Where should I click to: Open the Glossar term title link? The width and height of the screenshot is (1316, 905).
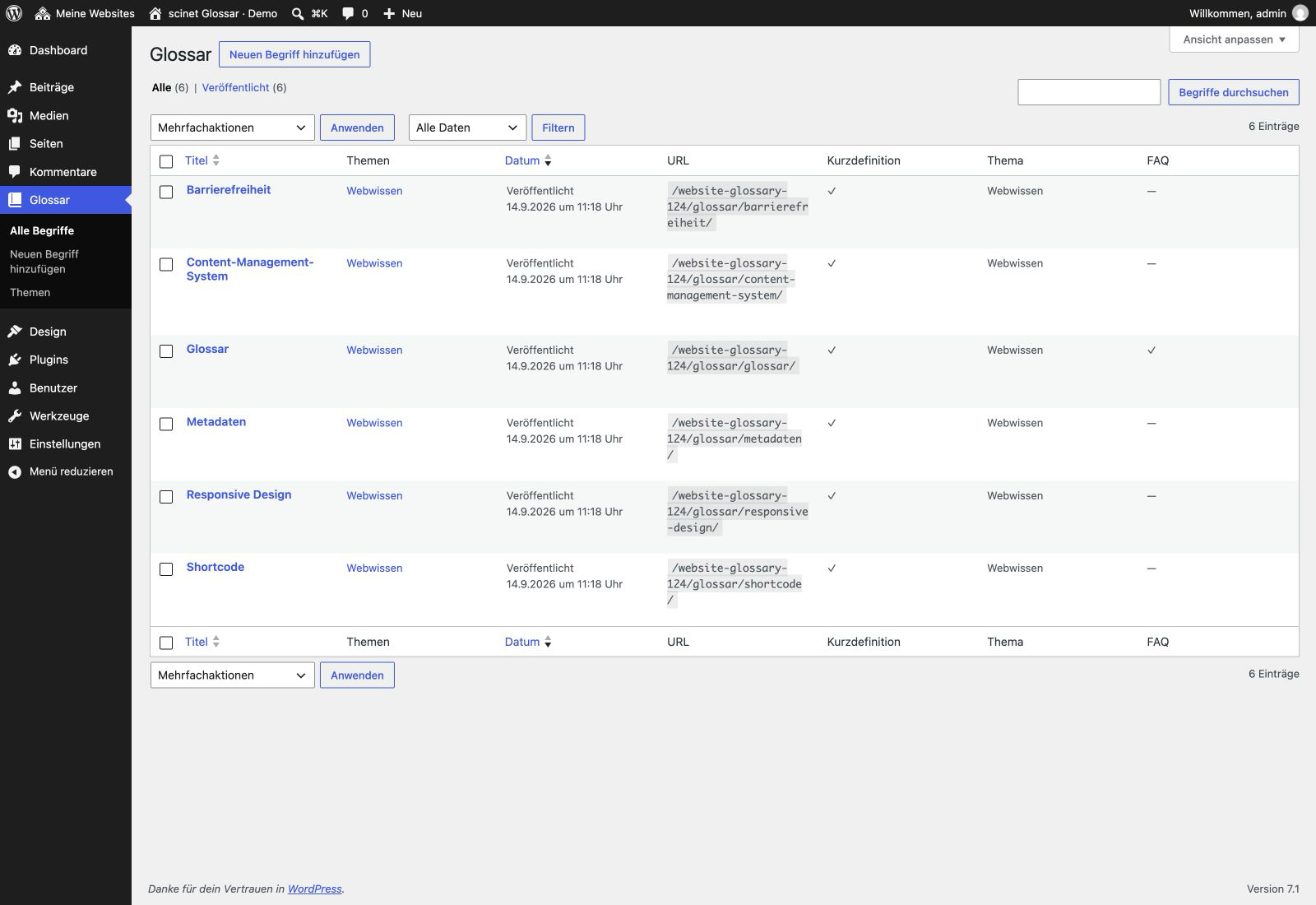click(x=207, y=349)
